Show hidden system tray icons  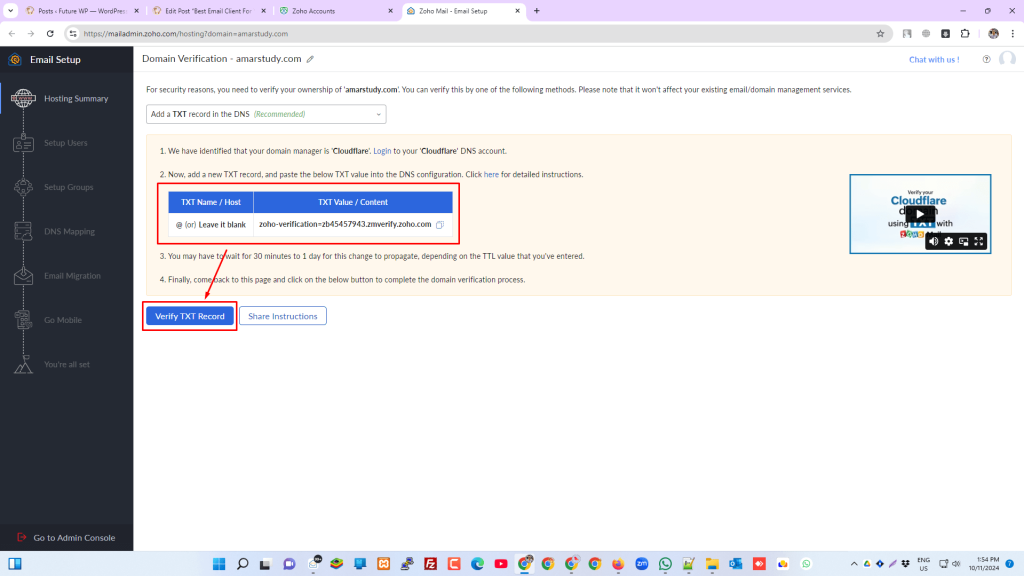tap(854, 564)
